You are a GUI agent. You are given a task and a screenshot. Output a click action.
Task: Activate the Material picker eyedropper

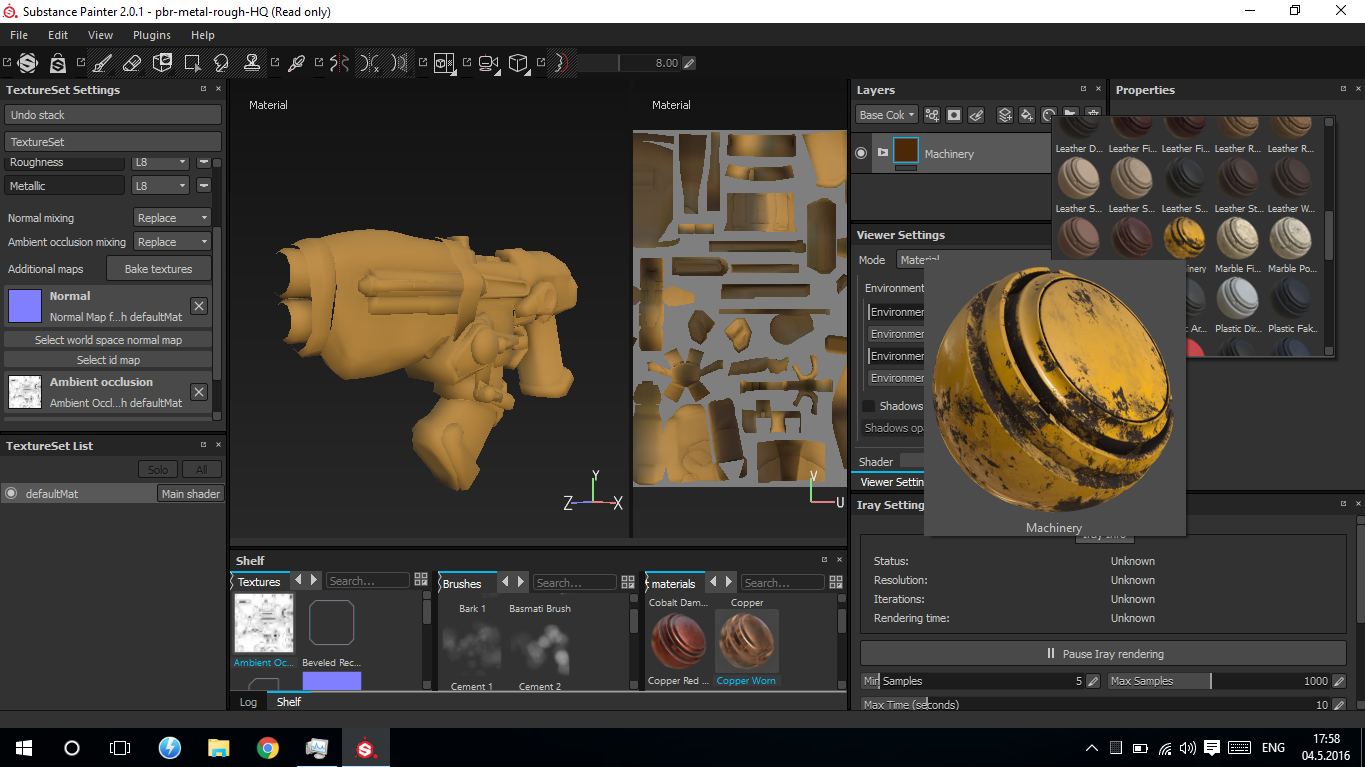[x=296, y=63]
